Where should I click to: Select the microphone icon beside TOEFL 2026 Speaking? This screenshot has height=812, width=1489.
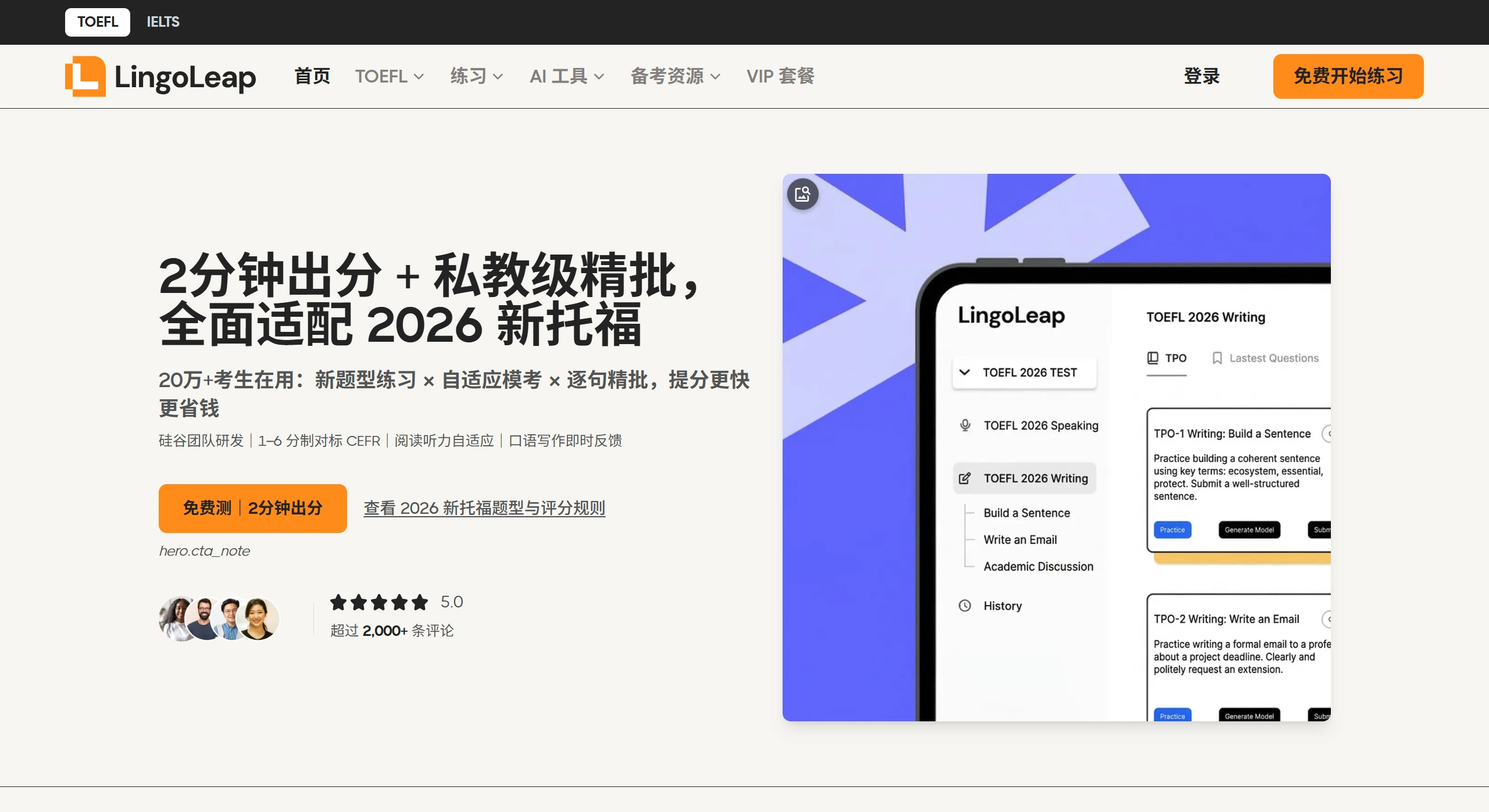point(965,424)
